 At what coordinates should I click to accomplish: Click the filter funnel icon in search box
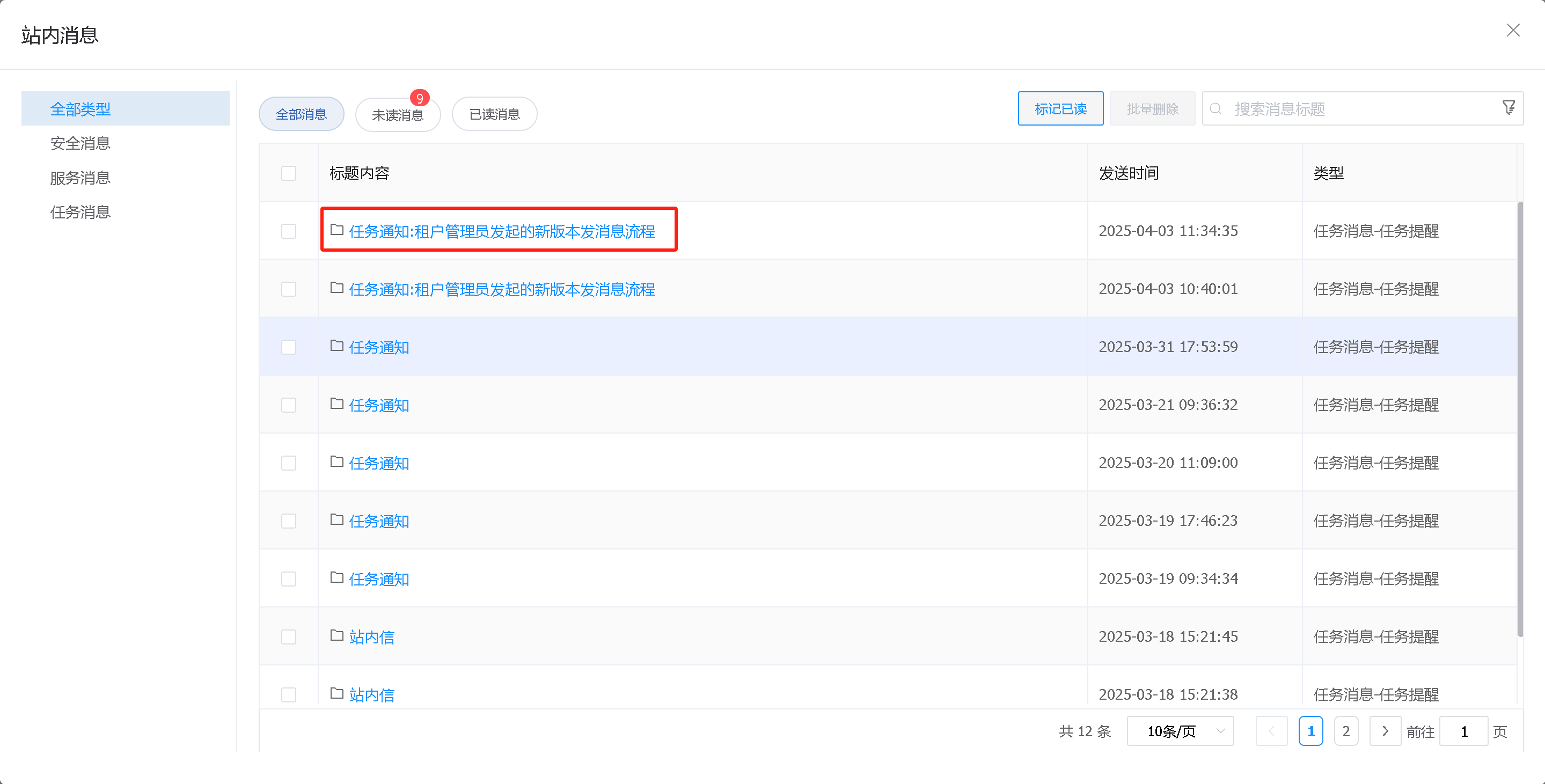click(1509, 108)
